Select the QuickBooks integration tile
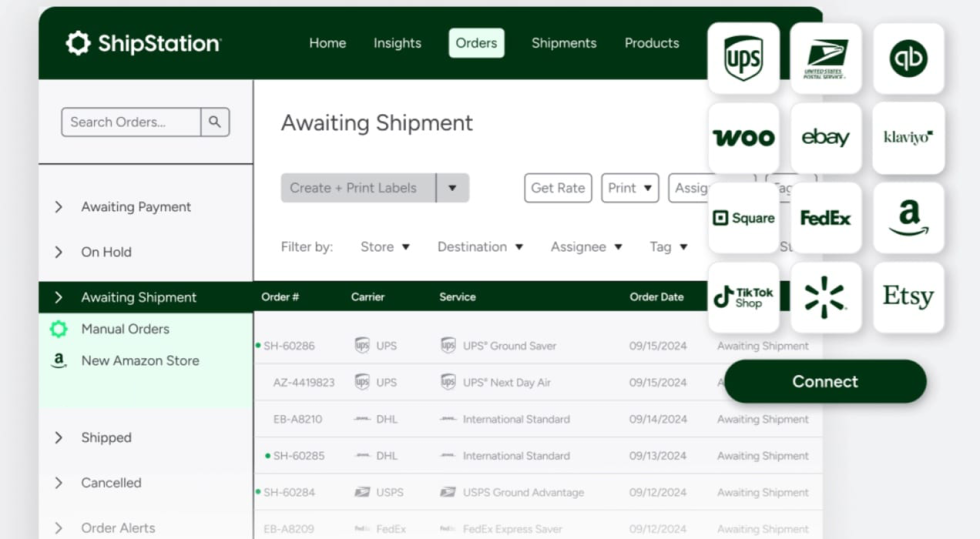 pyautogui.click(x=908, y=58)
